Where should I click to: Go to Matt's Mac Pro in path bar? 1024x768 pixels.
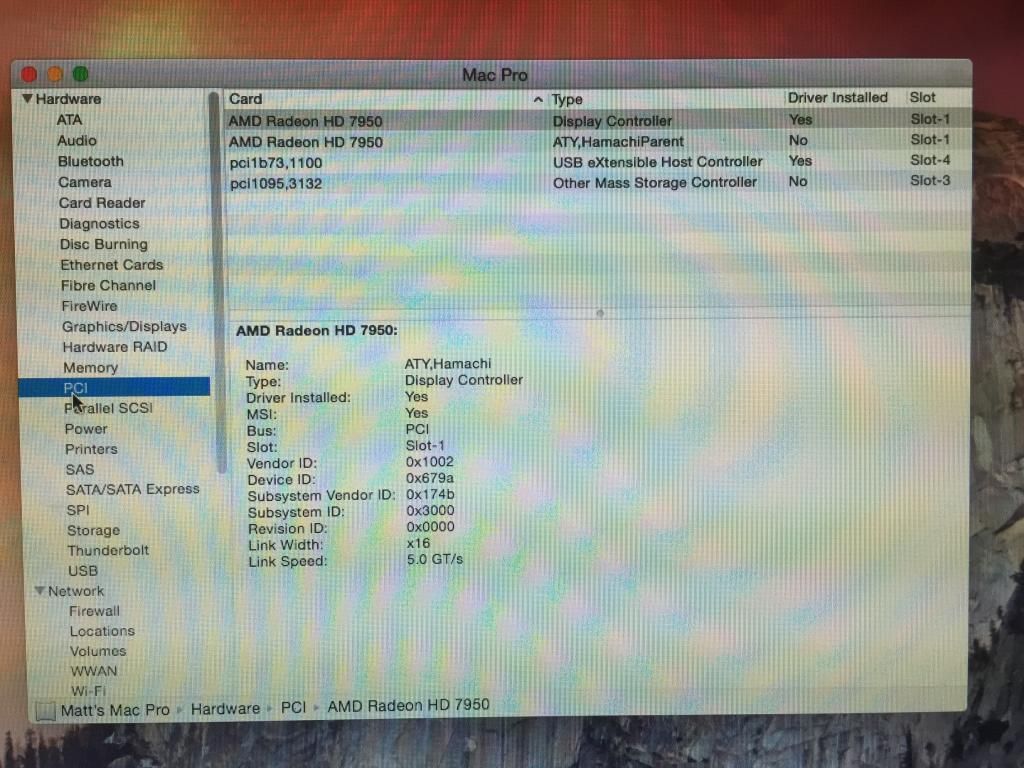115,710
